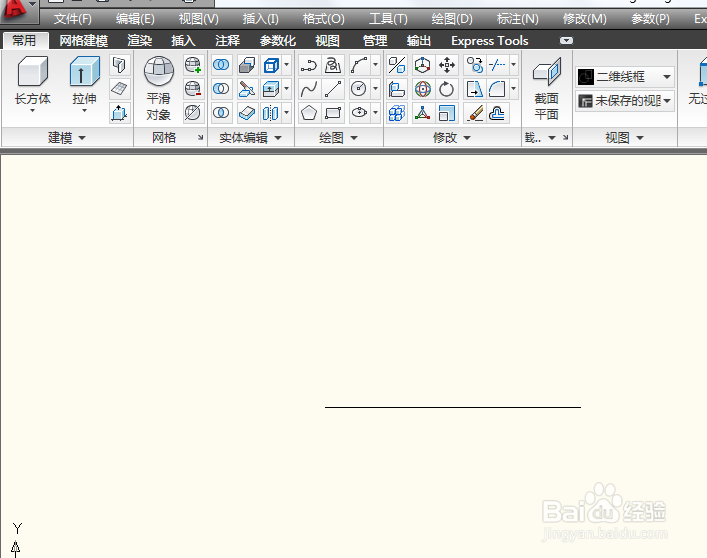Click the Refine Mesh icon
Viewport: 707px width, 558px height.
193,113
